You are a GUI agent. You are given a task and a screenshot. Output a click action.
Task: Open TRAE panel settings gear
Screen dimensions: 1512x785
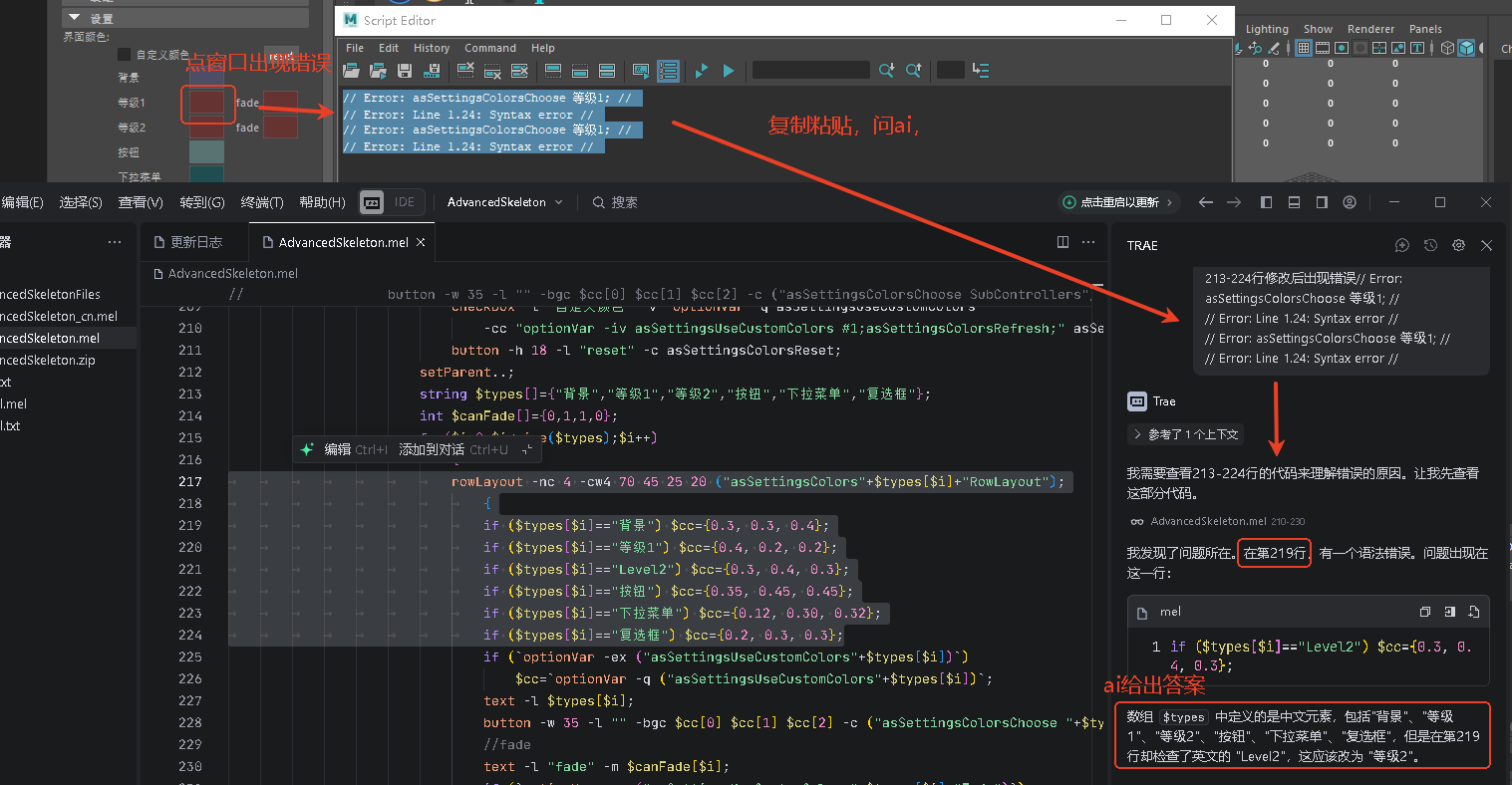(x=1458, y=246)
